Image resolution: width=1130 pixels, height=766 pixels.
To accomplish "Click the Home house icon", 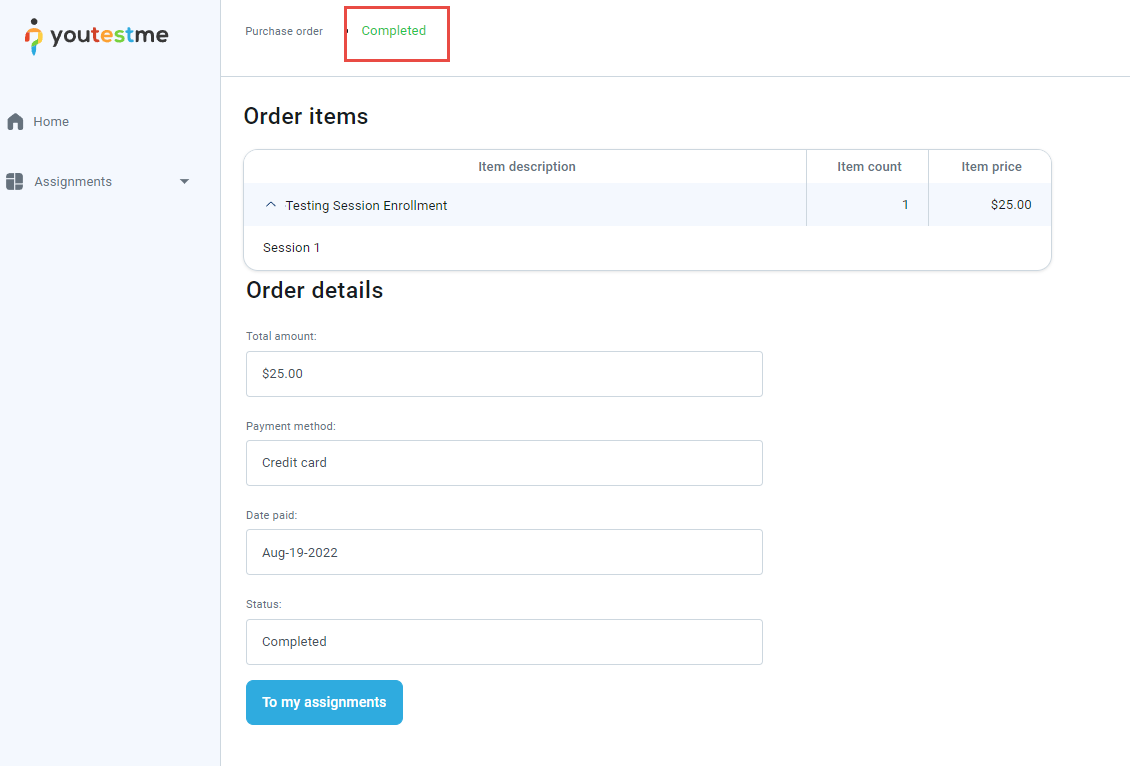I will (x=15, y=122).
